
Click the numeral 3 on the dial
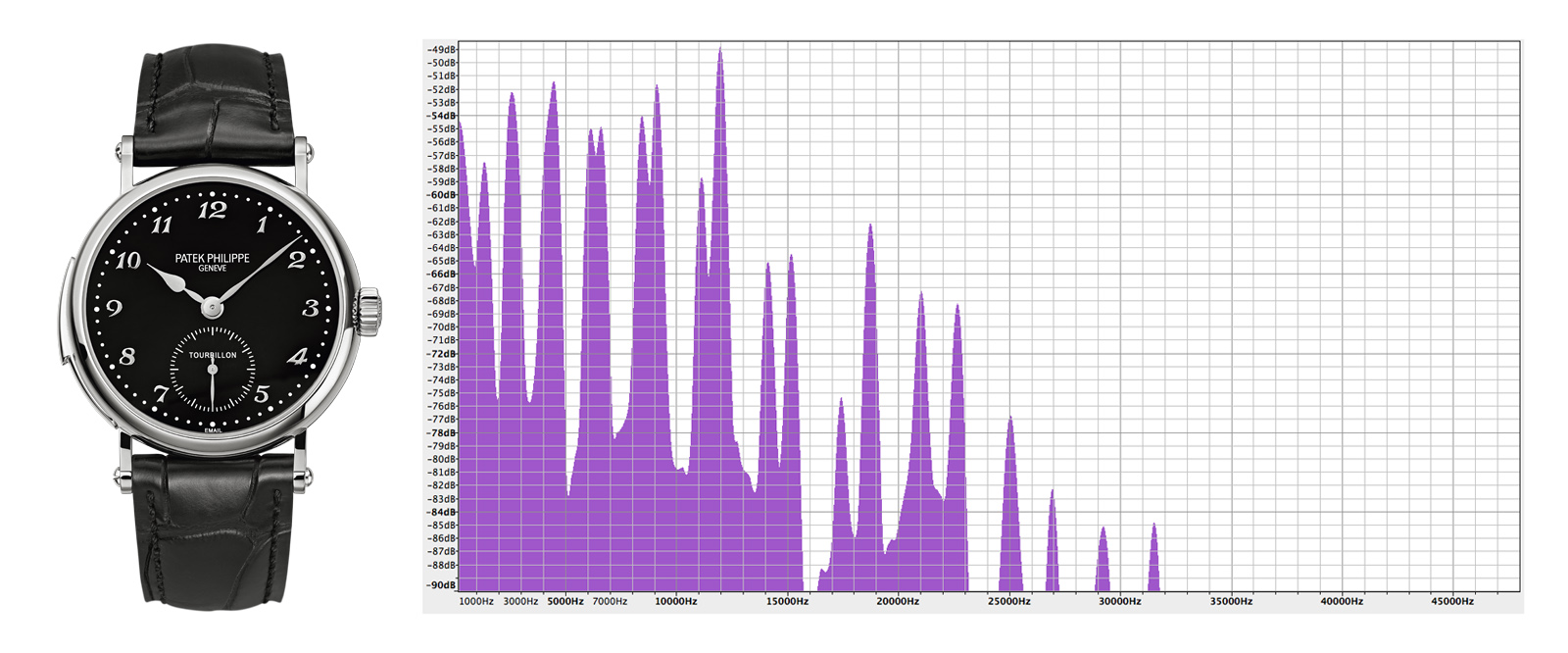[311, 308]
